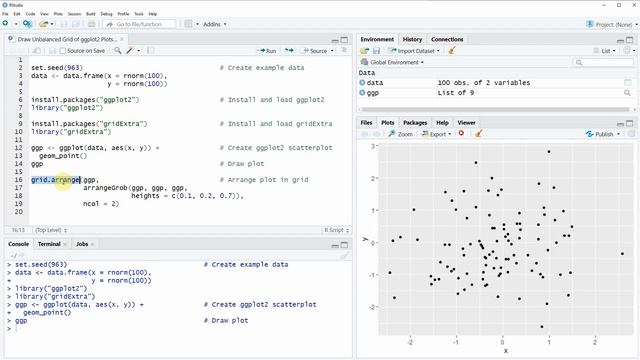Viewport: 640px width, 360px height.
Task: Open the Tools menu
Action: 139,14
